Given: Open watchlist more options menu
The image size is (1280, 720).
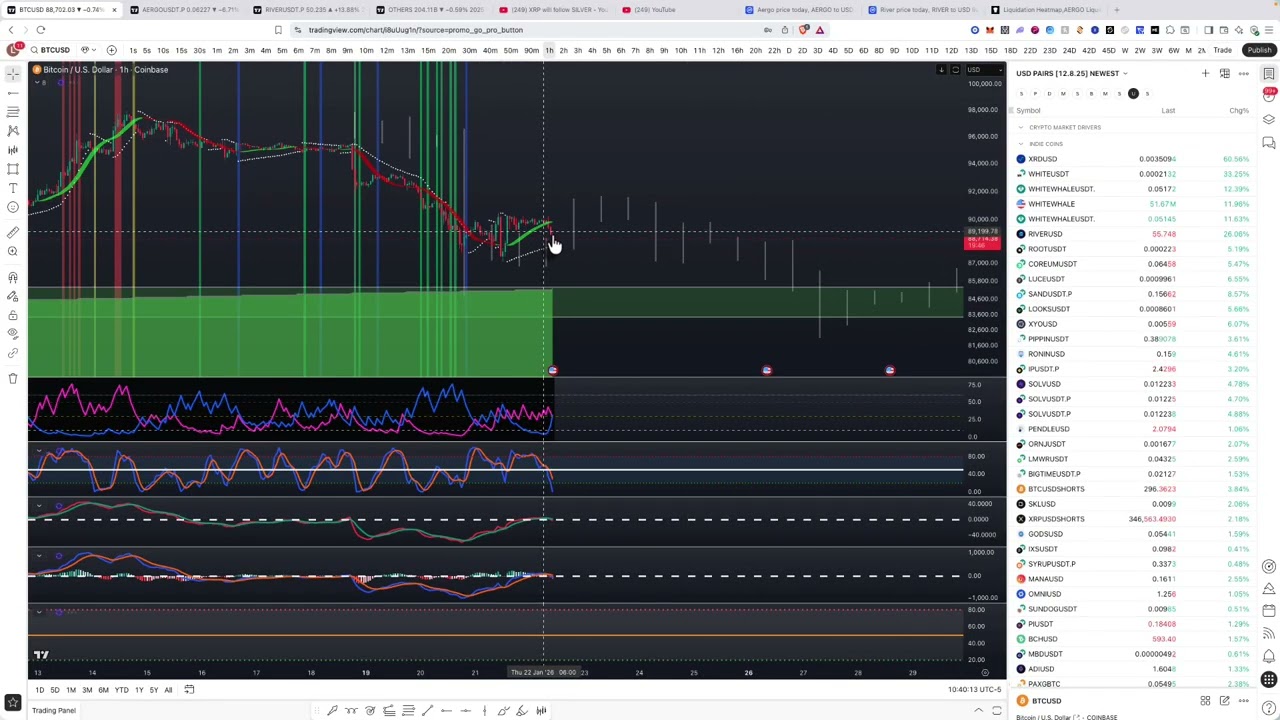Looking at the screenshot, I should point(1243,73).
